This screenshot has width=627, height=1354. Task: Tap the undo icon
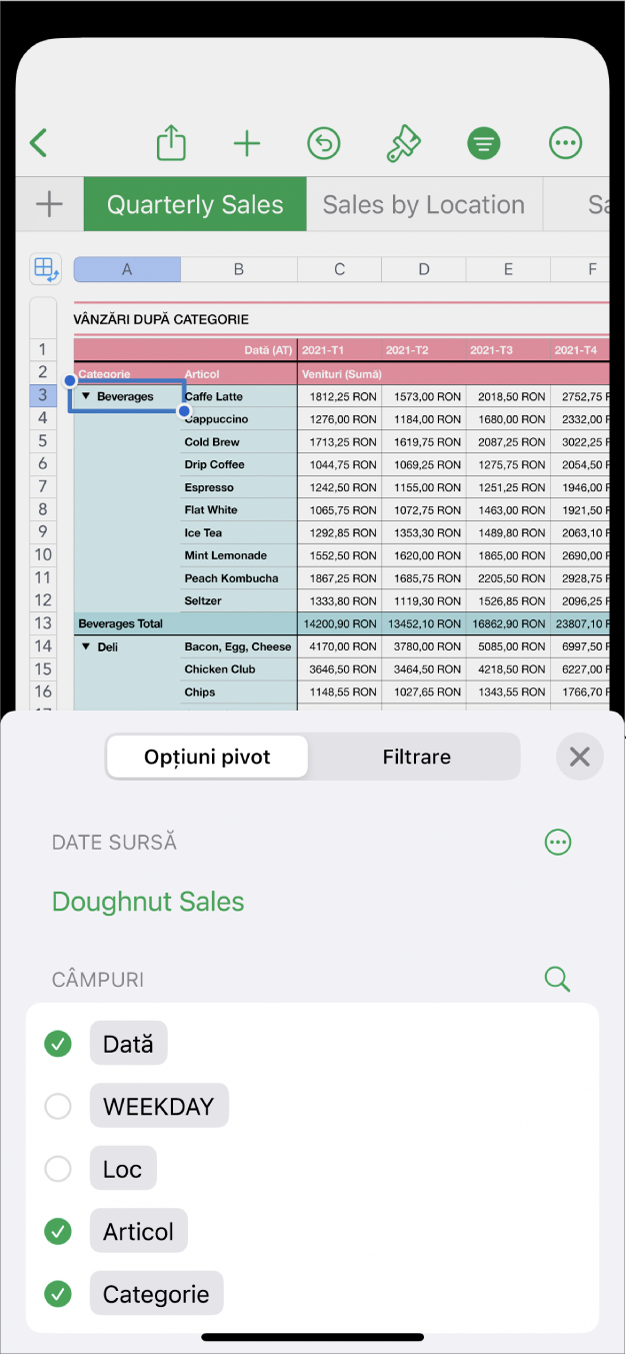pyautogui.click(x=323, y=144)
